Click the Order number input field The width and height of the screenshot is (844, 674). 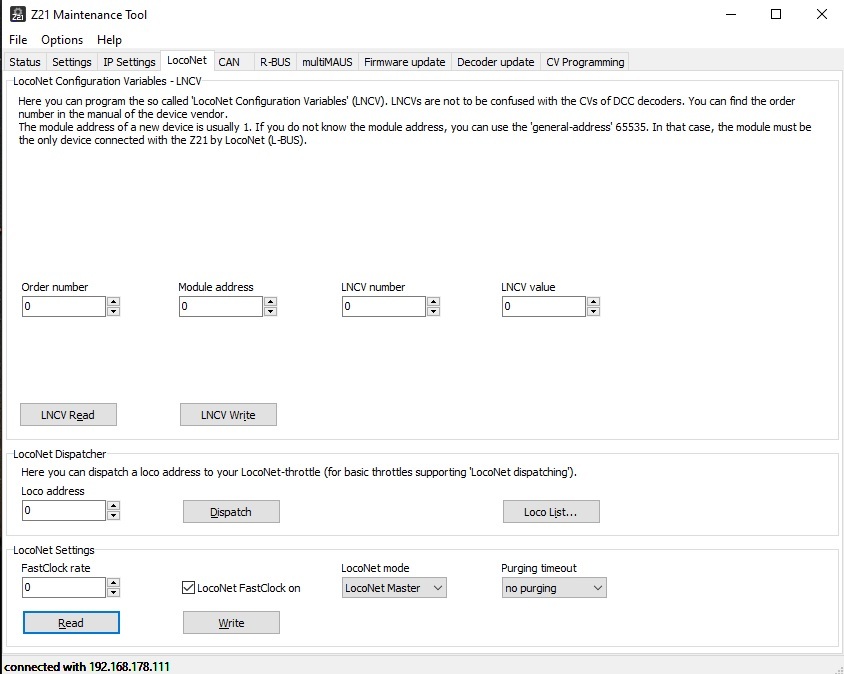pos(64,306)
